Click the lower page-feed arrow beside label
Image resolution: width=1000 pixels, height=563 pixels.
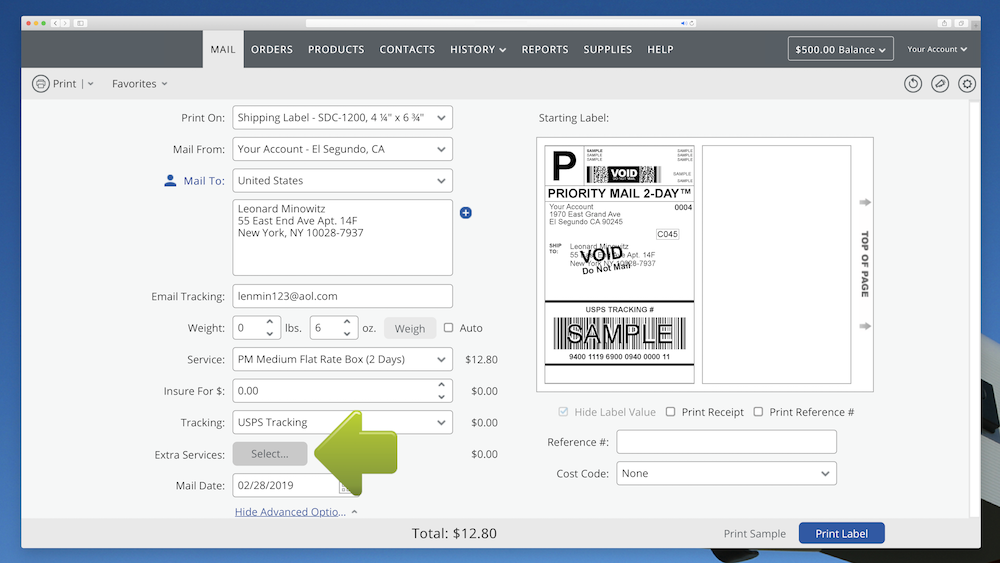click(x=865, y=326)
